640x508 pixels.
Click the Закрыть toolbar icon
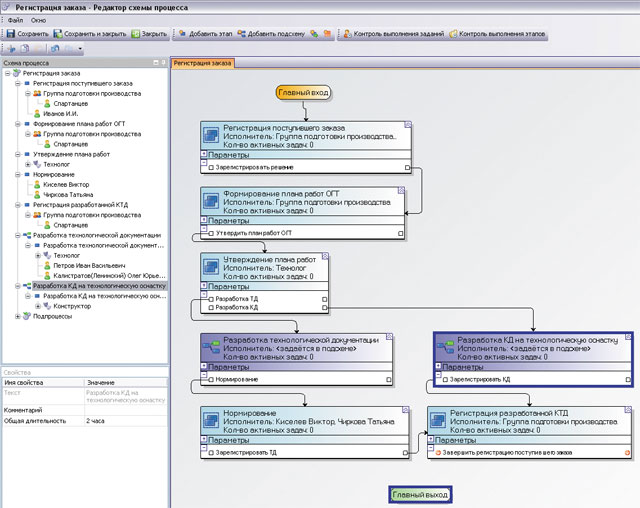(136, 34)
